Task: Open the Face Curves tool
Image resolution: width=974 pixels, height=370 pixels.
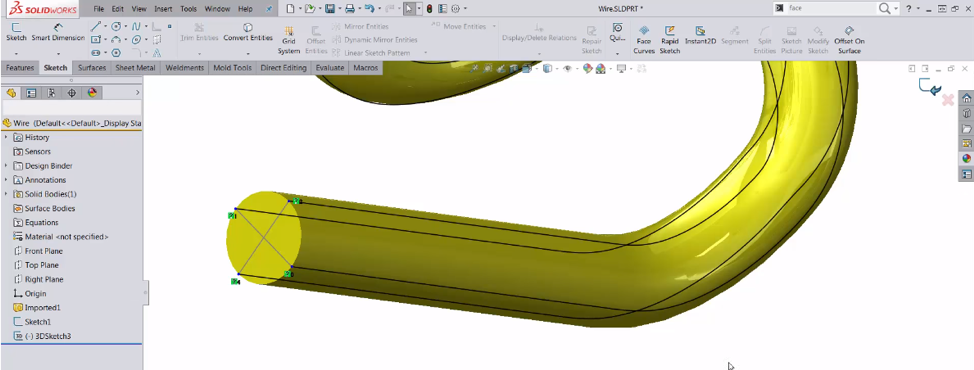Action: pyautogui.click(x=644, y=40)
